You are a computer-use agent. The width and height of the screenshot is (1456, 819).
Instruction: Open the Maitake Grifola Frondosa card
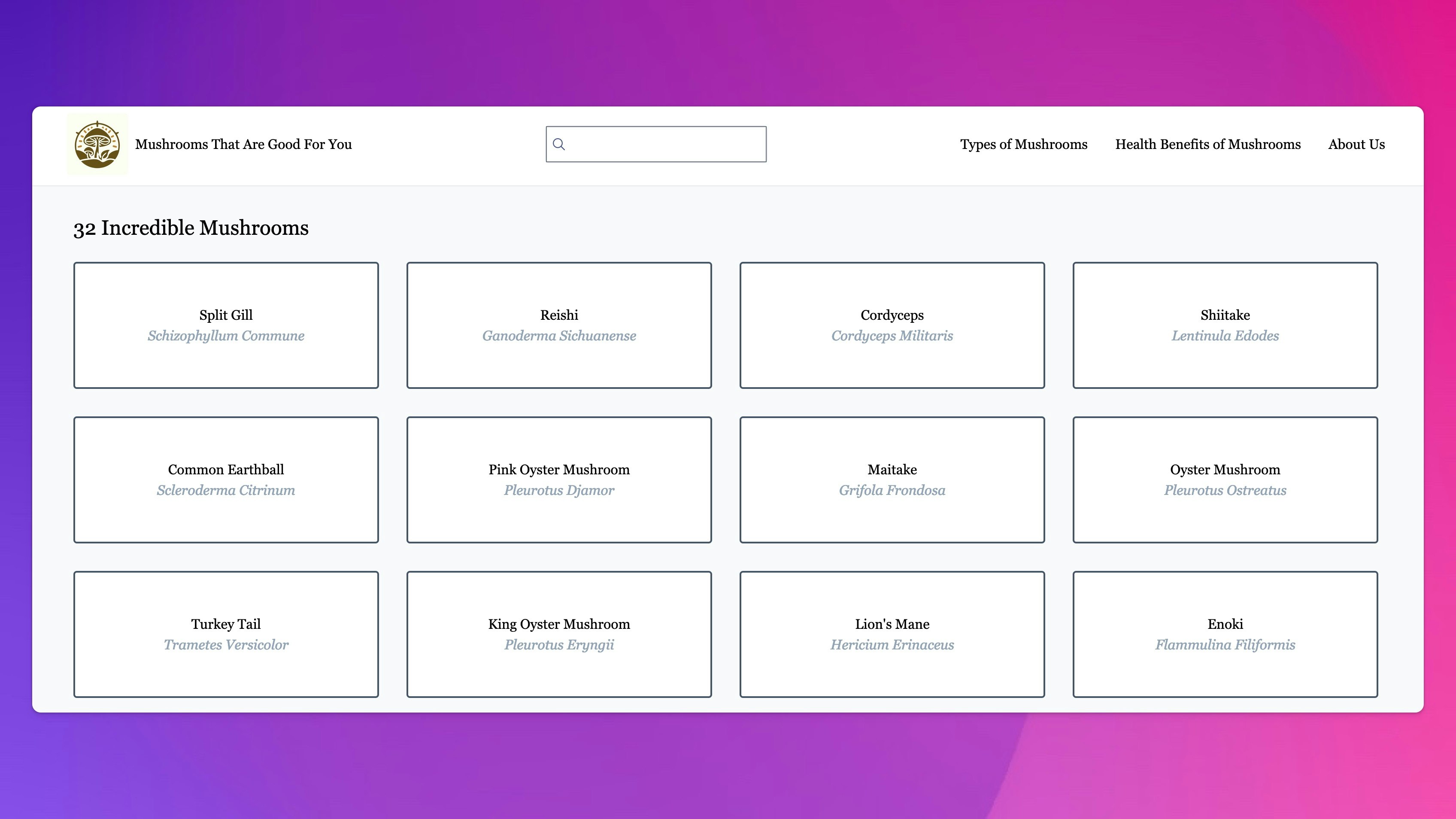[x=892, y=479]
